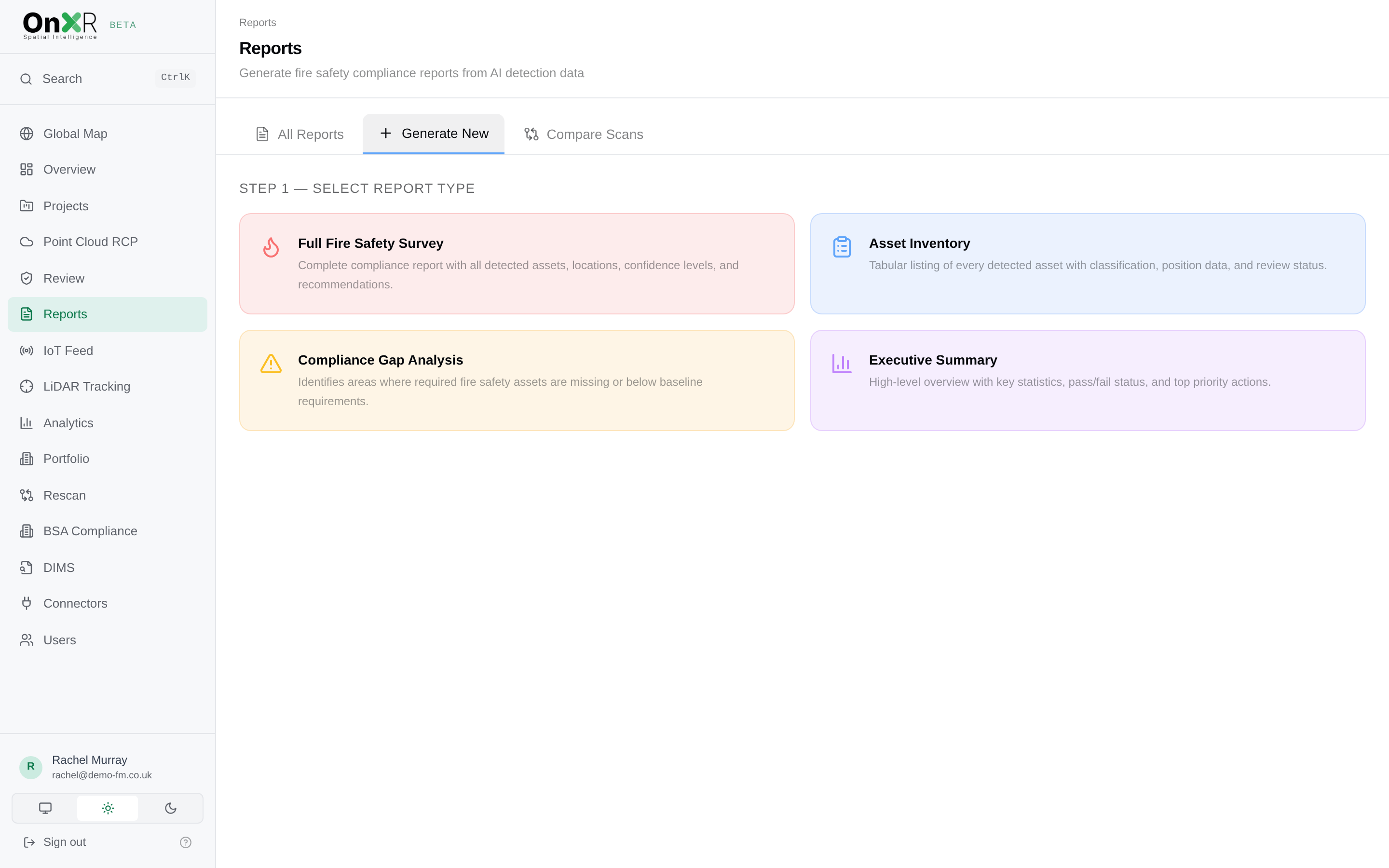Open Analytics page
This screenshot has width=1389, height=868.
click(108, 422)
